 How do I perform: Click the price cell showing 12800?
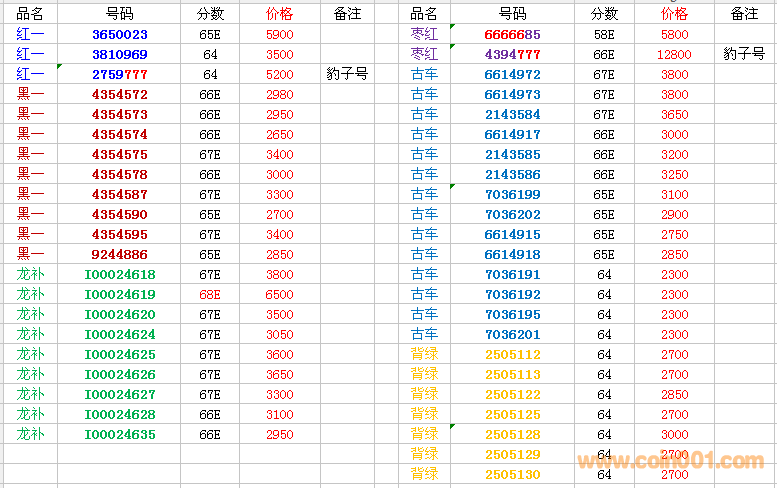[x=674, y=54]
